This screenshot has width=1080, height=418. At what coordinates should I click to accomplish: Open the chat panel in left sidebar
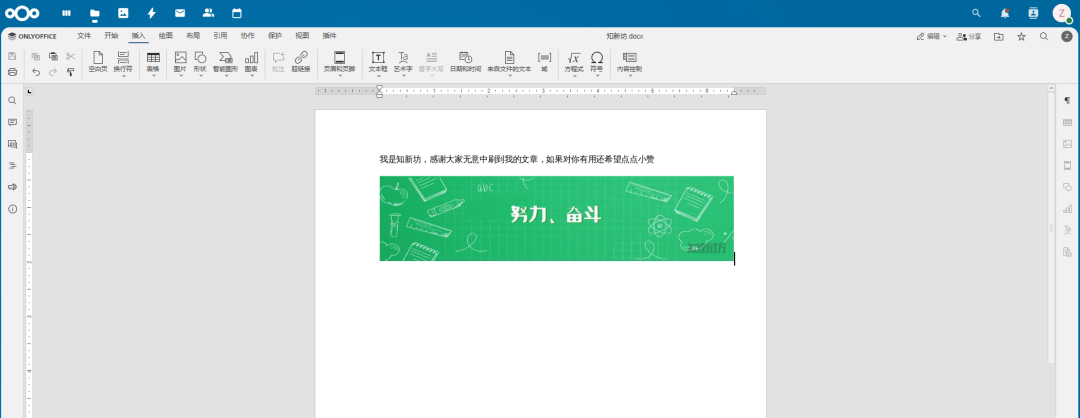point(12,144)
